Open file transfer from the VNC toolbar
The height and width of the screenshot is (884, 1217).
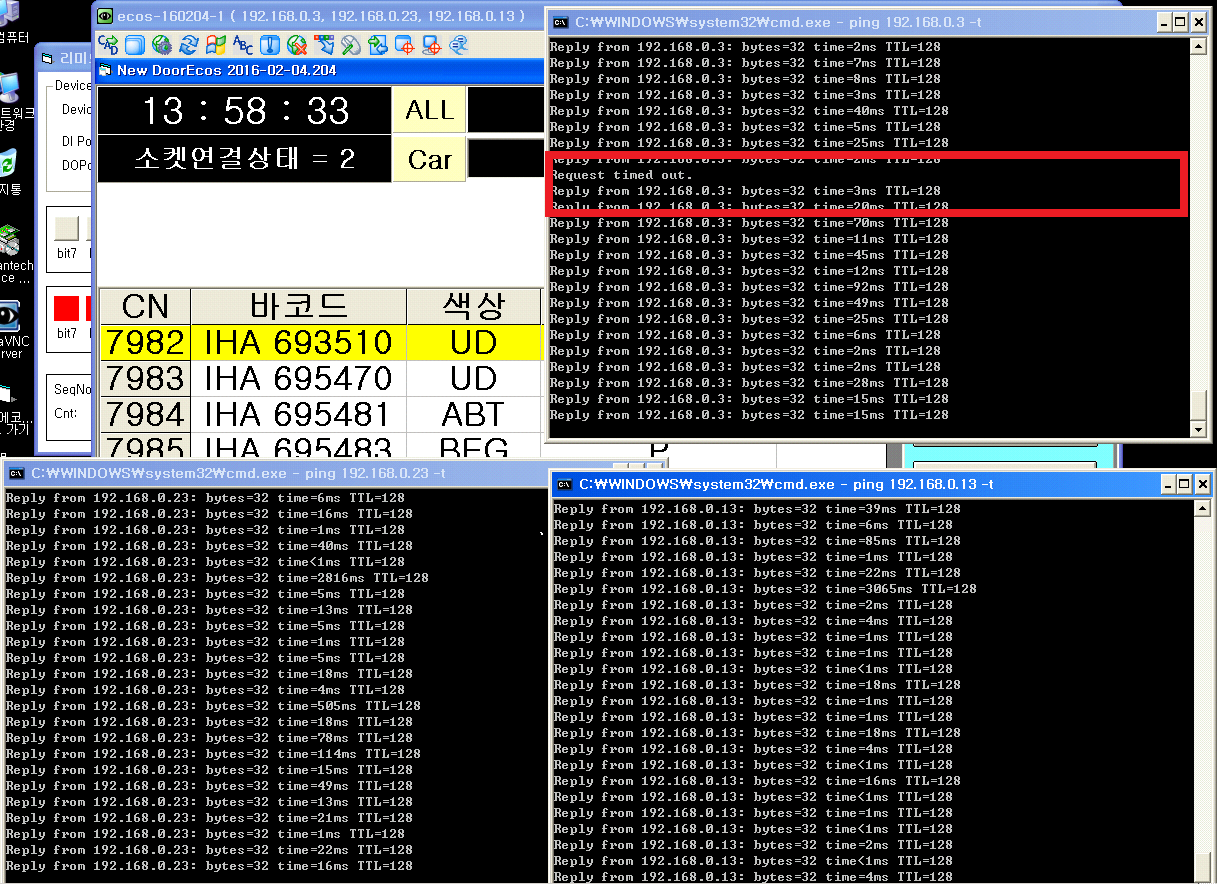pyautogui.click(x=378, y=45)
